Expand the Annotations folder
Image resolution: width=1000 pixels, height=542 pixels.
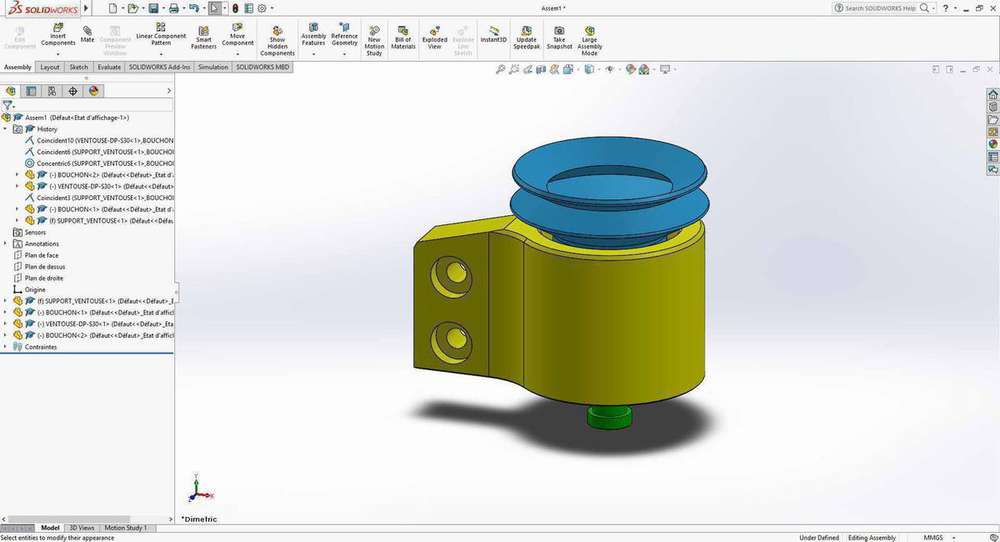pos(6,244)
